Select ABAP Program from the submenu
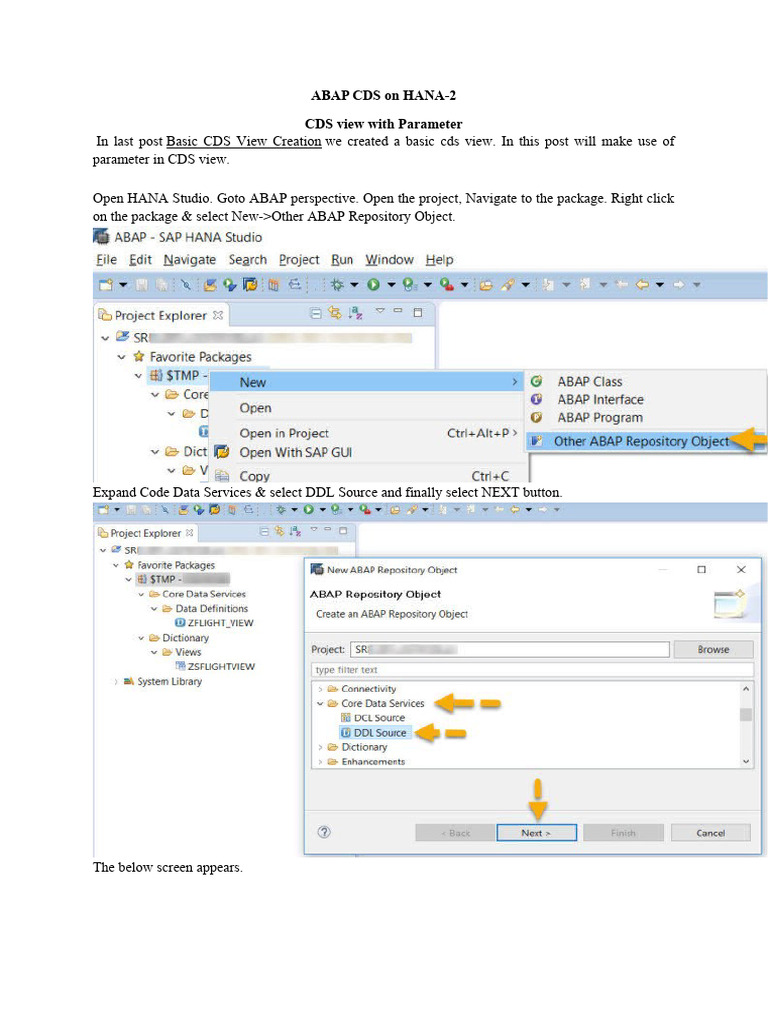The width and height of the screenshot is (768, 1024). point(600,418)
